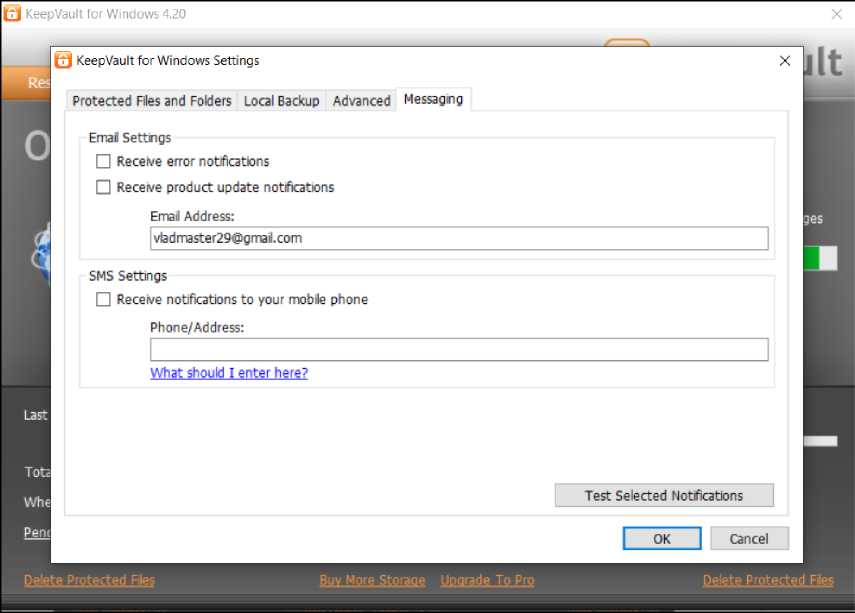This screenshot has height=613, width=855.
Task: Open the 'What should I enter here?' link
Action: pos(229,373)
